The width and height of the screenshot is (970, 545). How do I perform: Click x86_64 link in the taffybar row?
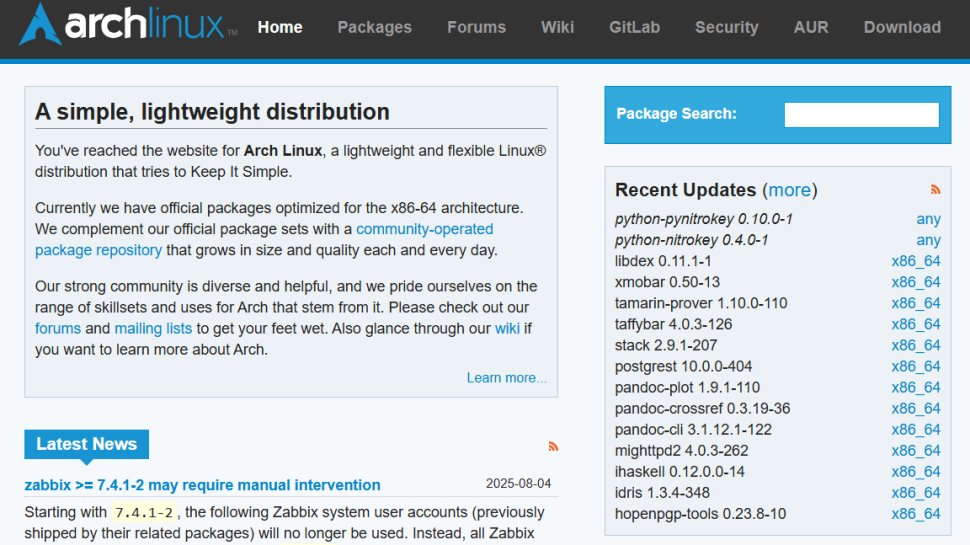pos(916,324)
